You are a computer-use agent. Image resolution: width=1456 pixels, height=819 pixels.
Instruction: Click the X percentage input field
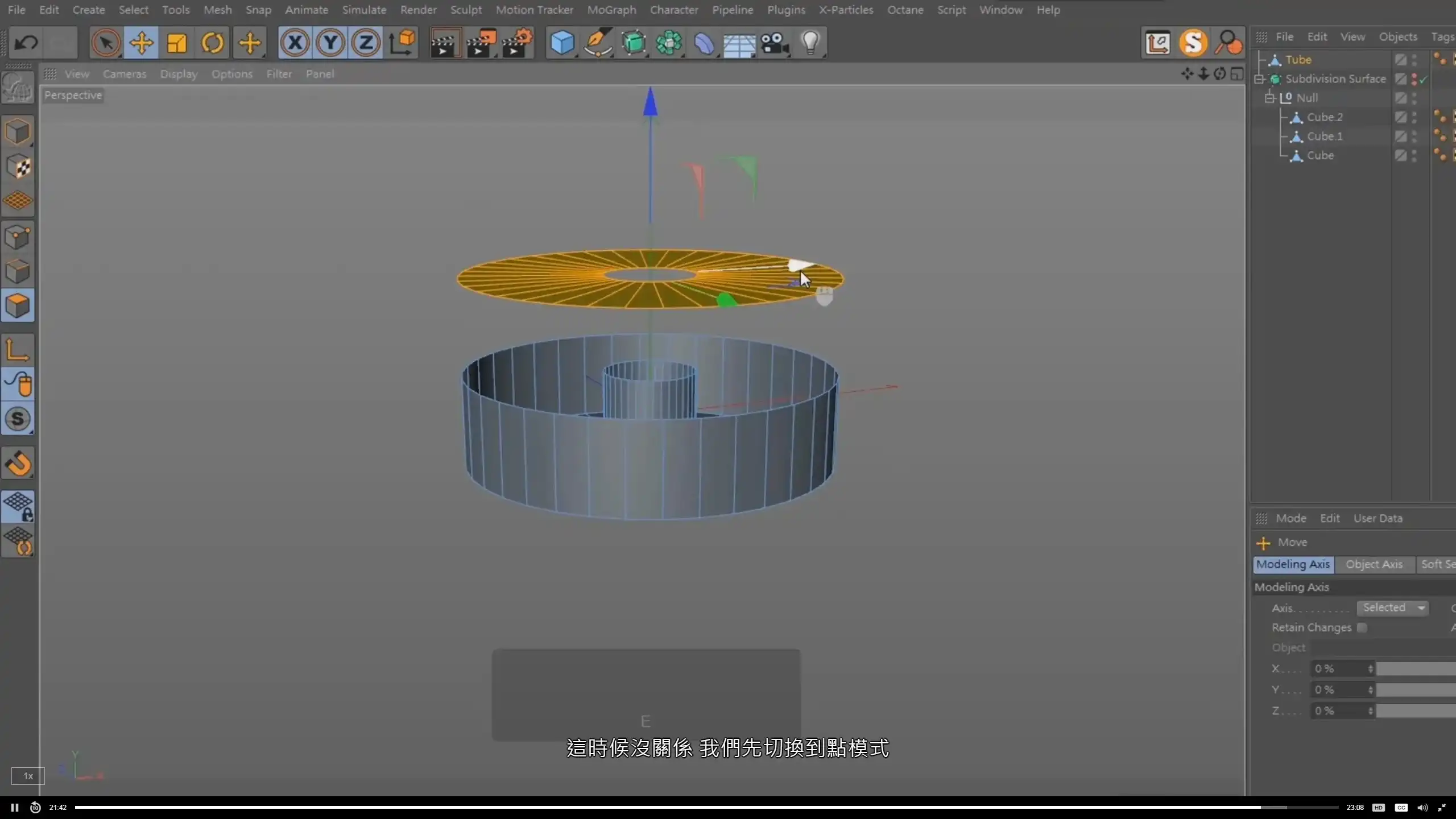pyautogui.click(x=1342, y=669)
